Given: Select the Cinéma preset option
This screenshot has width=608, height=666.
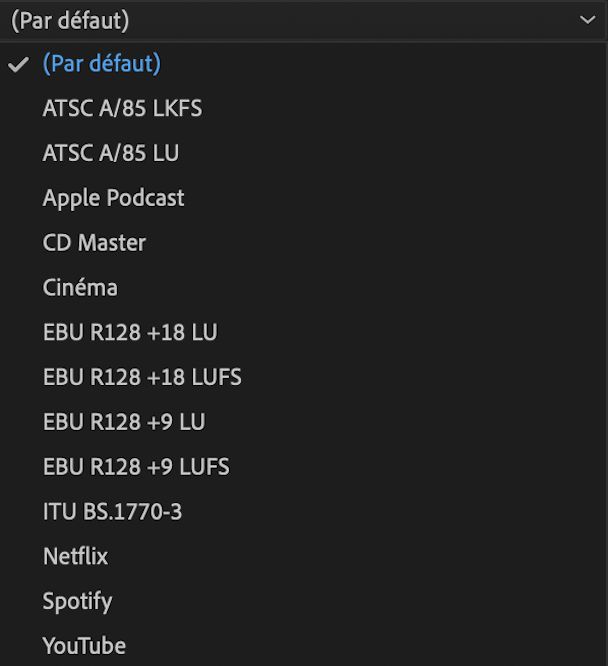Looking at the screenshot, I should pyautogui.click(x=80, y=288).
